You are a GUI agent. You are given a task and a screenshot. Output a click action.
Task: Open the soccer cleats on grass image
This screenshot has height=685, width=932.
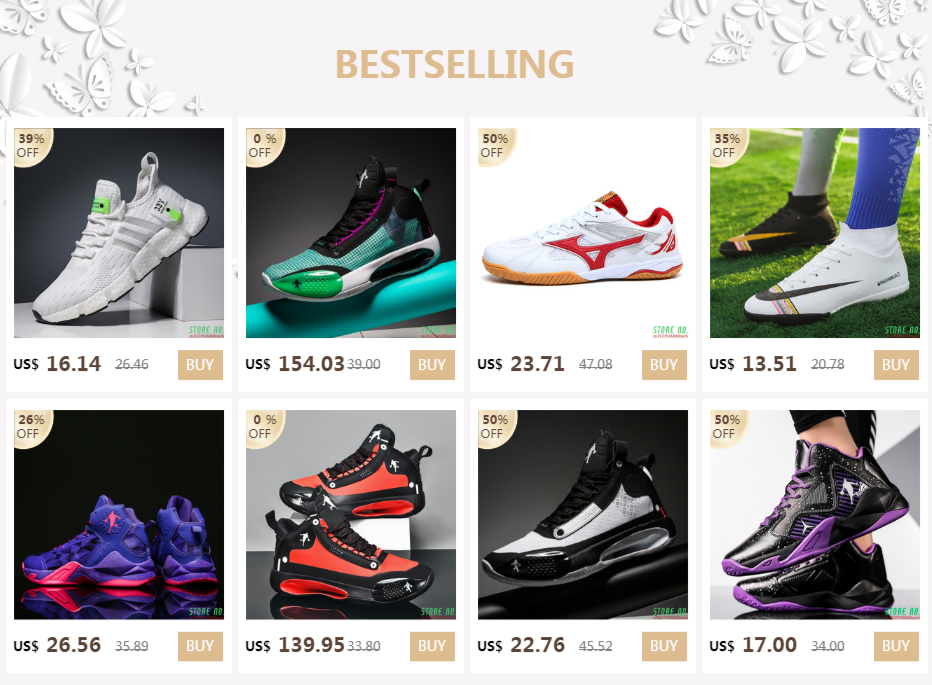click(814, 233)
